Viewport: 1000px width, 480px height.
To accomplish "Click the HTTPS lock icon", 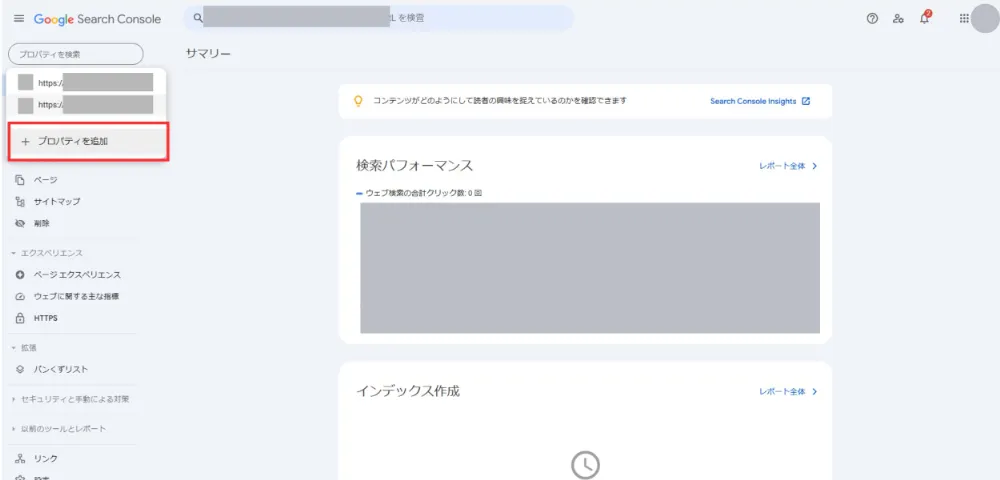I will coord(20,318).
